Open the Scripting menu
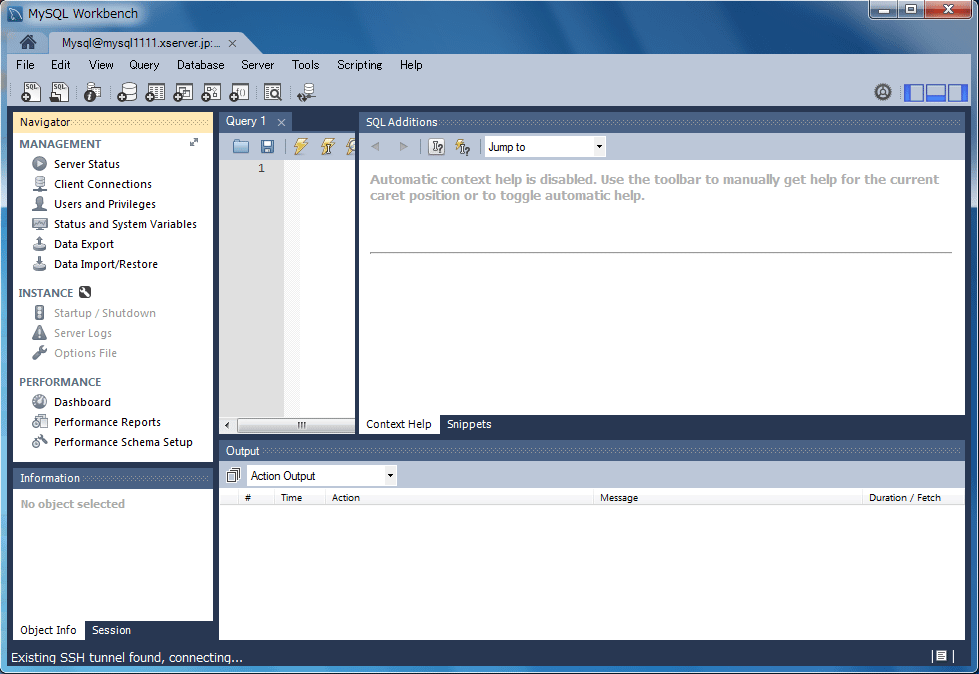The width and height of the screenshot is (979, 674). click(x=360, y=65)
